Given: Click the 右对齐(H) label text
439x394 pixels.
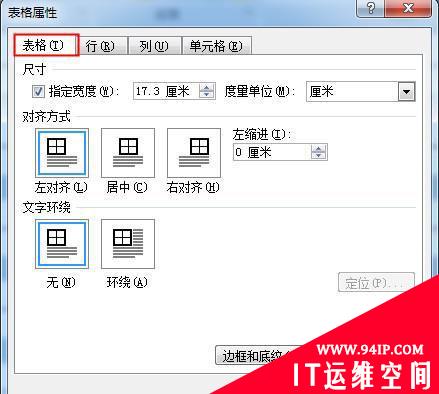Looking at the screenshot, I should (x=193, y=188).
